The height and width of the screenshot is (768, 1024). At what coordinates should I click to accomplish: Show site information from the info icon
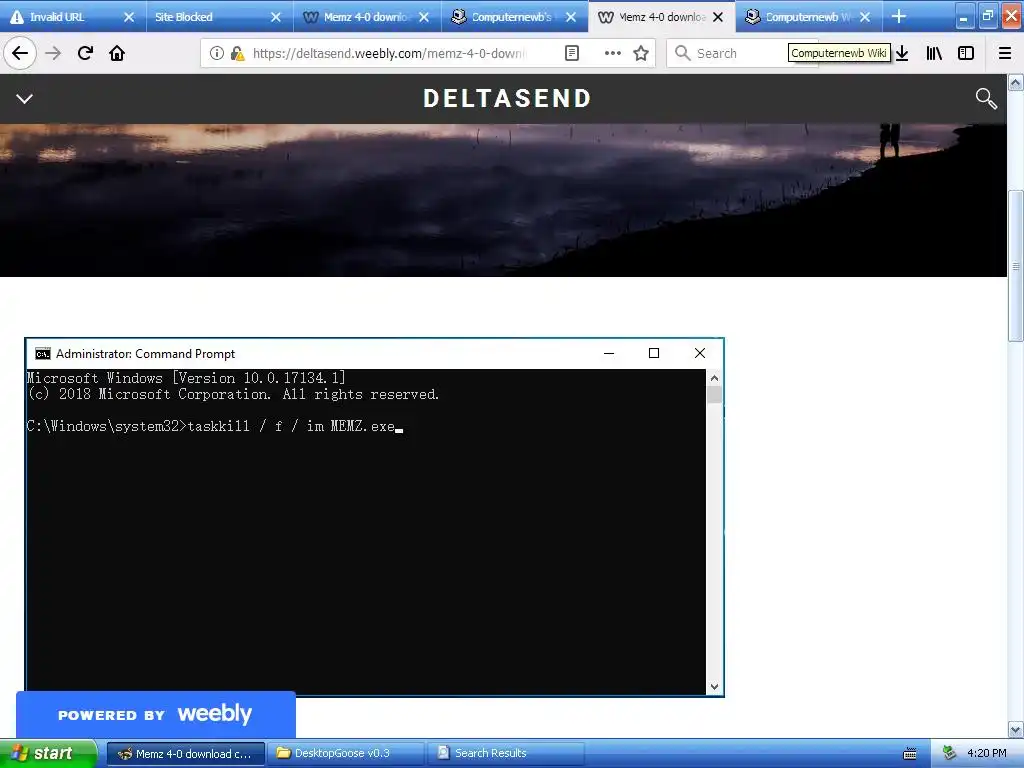217,53
